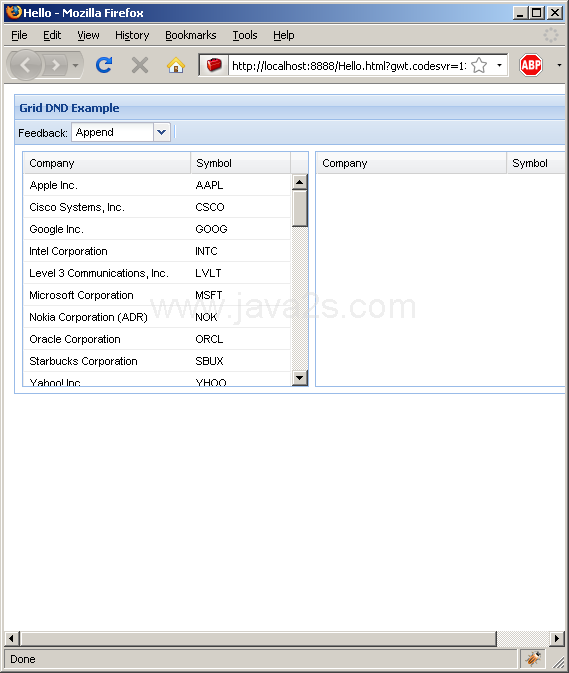The width and height of the screenshot is (569, 673).
Task: Sort left grid by Symbol header
Action: coord(240,163)
